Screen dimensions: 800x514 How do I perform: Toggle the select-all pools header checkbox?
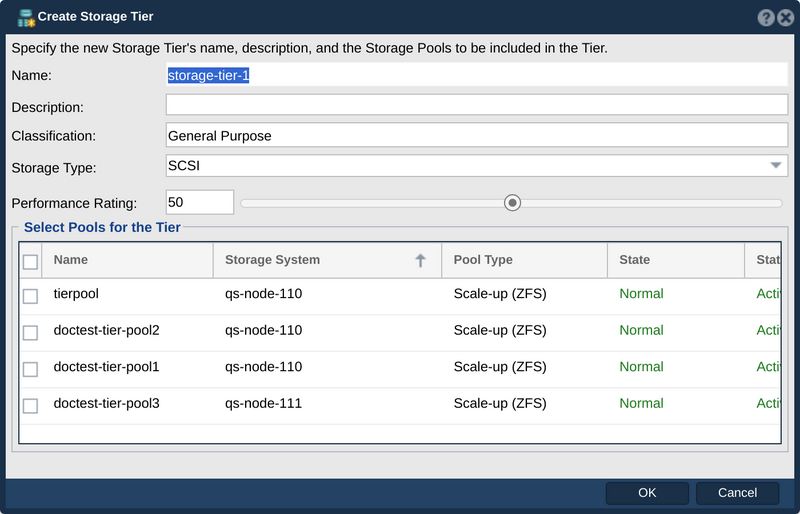(31, 262)
